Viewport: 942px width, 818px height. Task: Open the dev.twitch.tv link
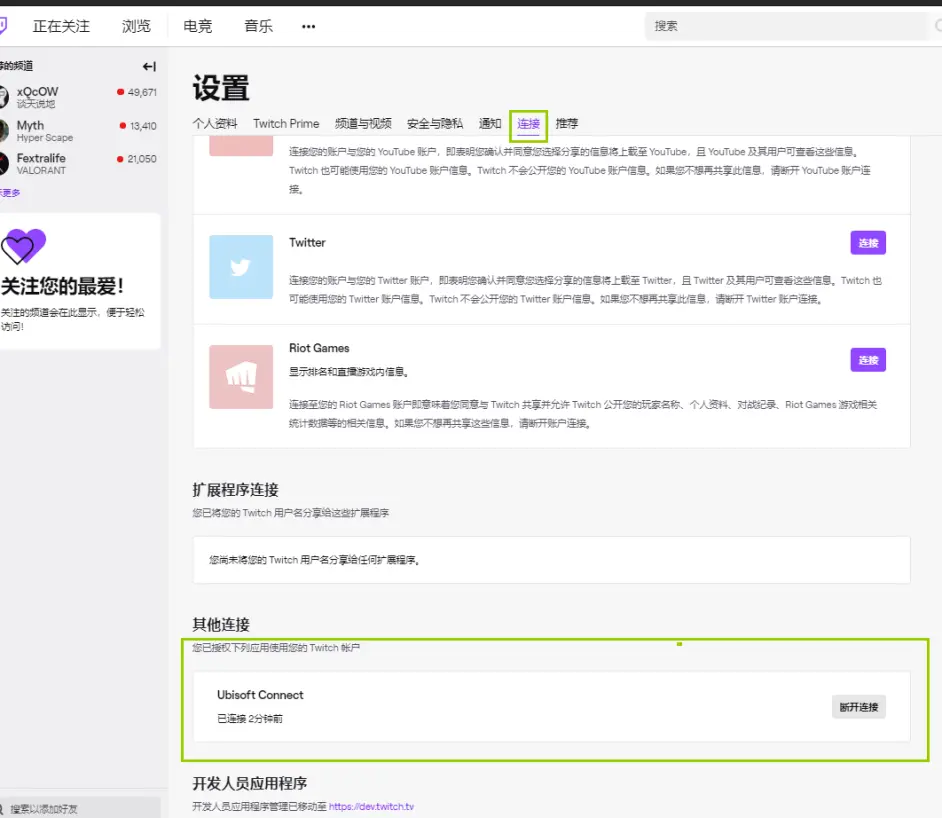[371, 807]
